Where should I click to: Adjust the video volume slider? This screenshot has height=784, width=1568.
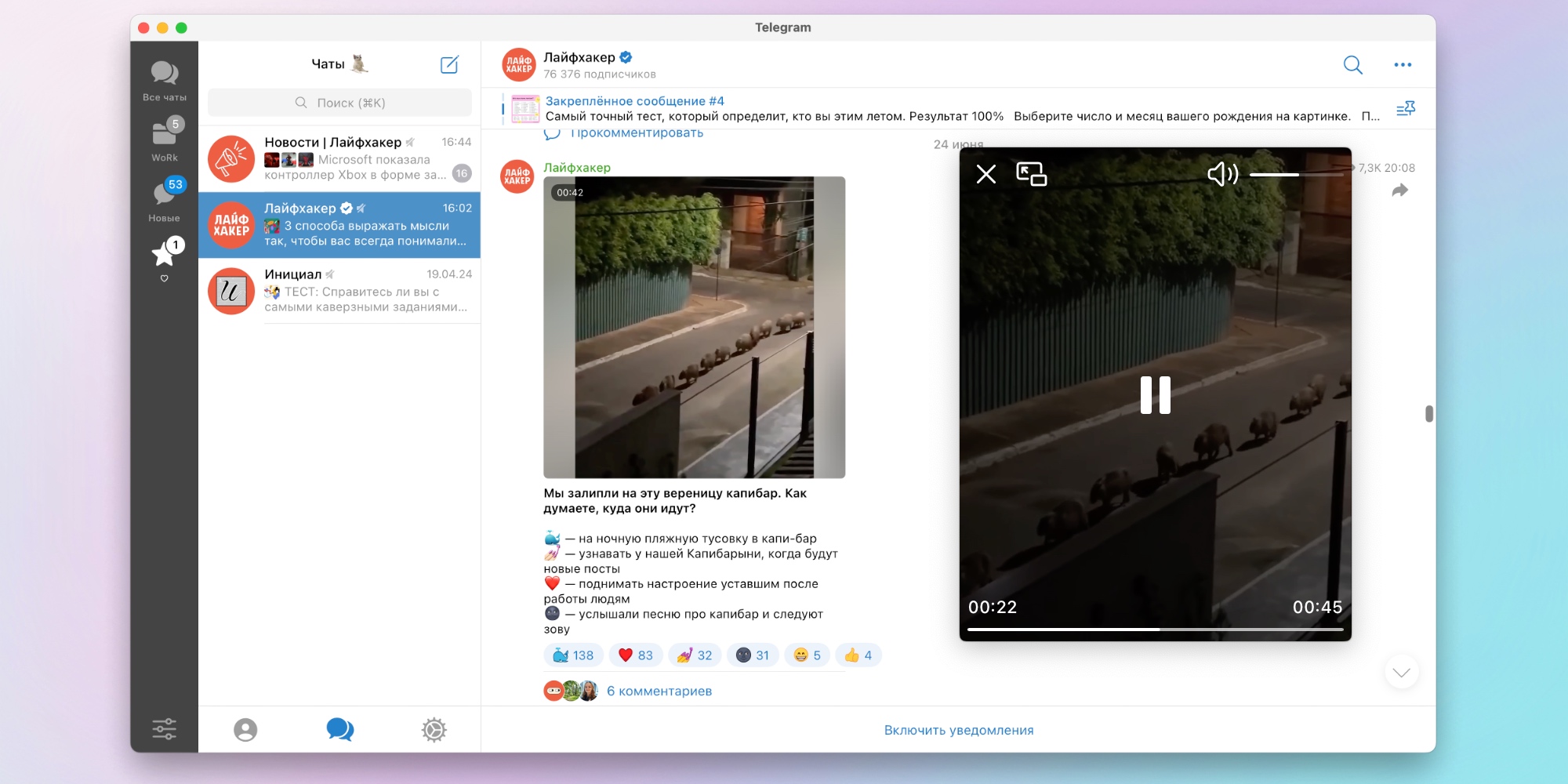point(1297,174)
